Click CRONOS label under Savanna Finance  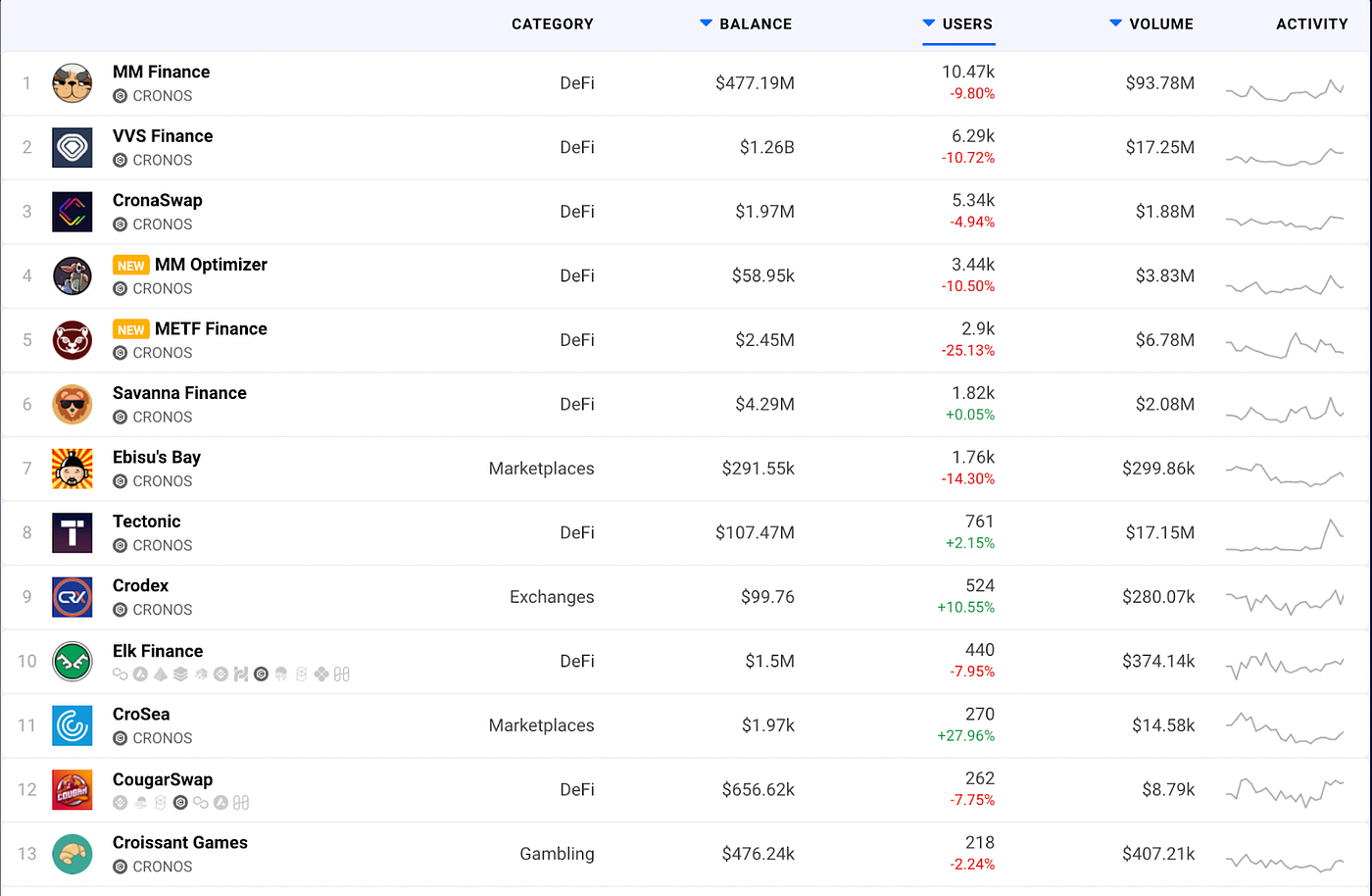click(163, 417)
